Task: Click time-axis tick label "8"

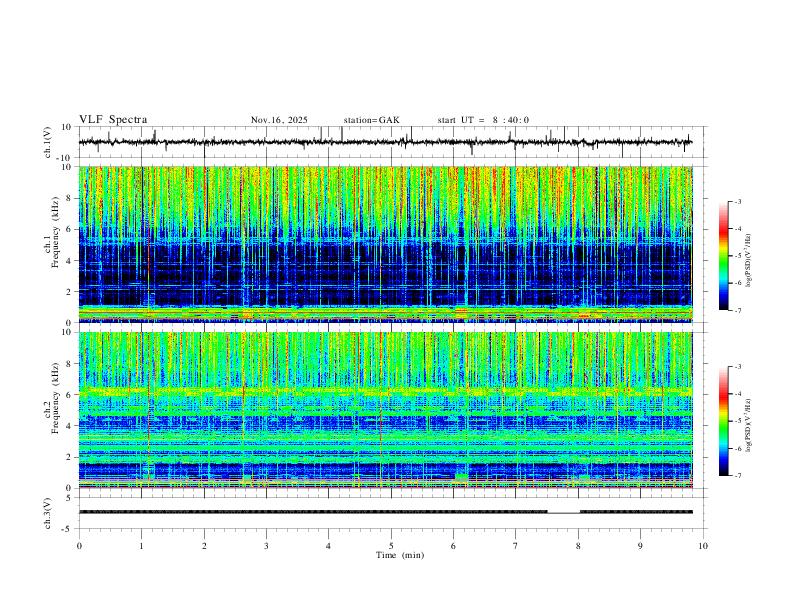Action: [x=578, y=546]
